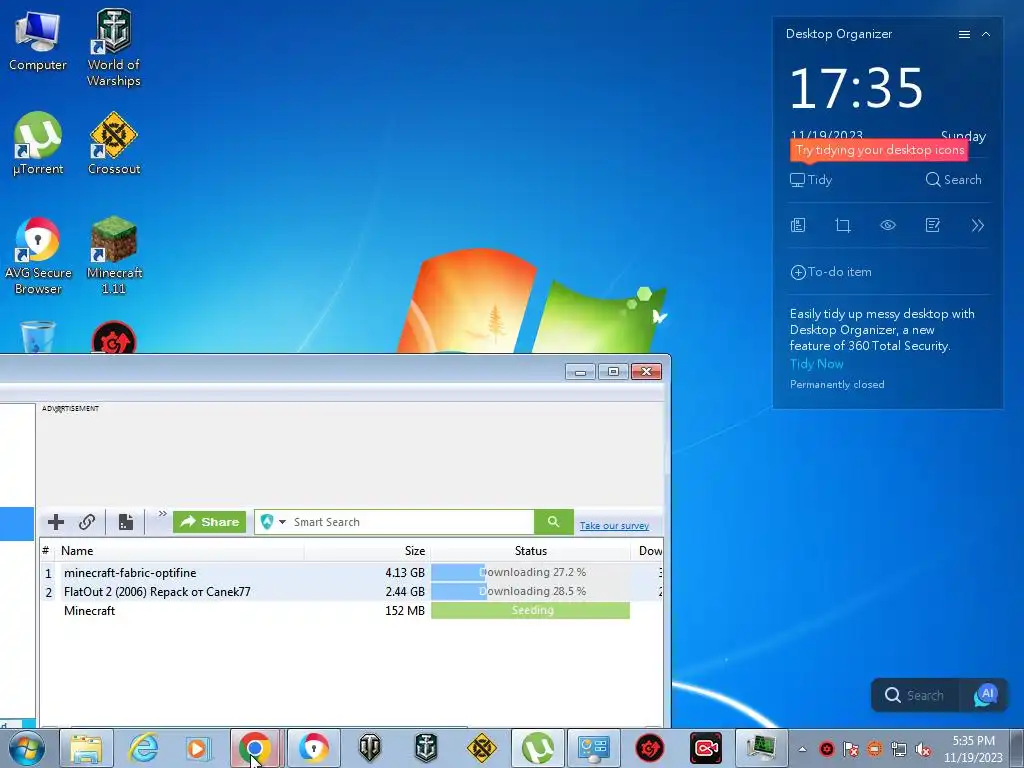Show hidden system tray icons
This screenshot has width=1024, height=768.
pyautogui.click(x=803, y=749)
